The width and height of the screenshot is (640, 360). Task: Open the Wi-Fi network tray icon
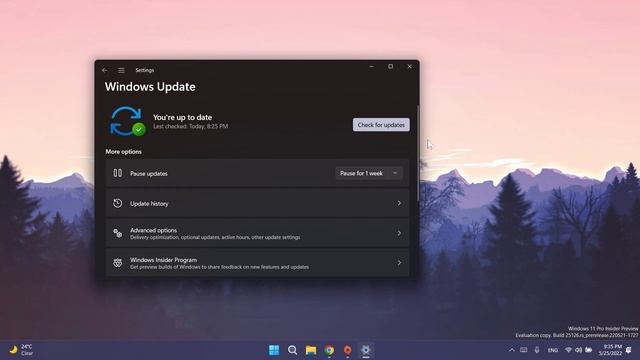(568, 350)
